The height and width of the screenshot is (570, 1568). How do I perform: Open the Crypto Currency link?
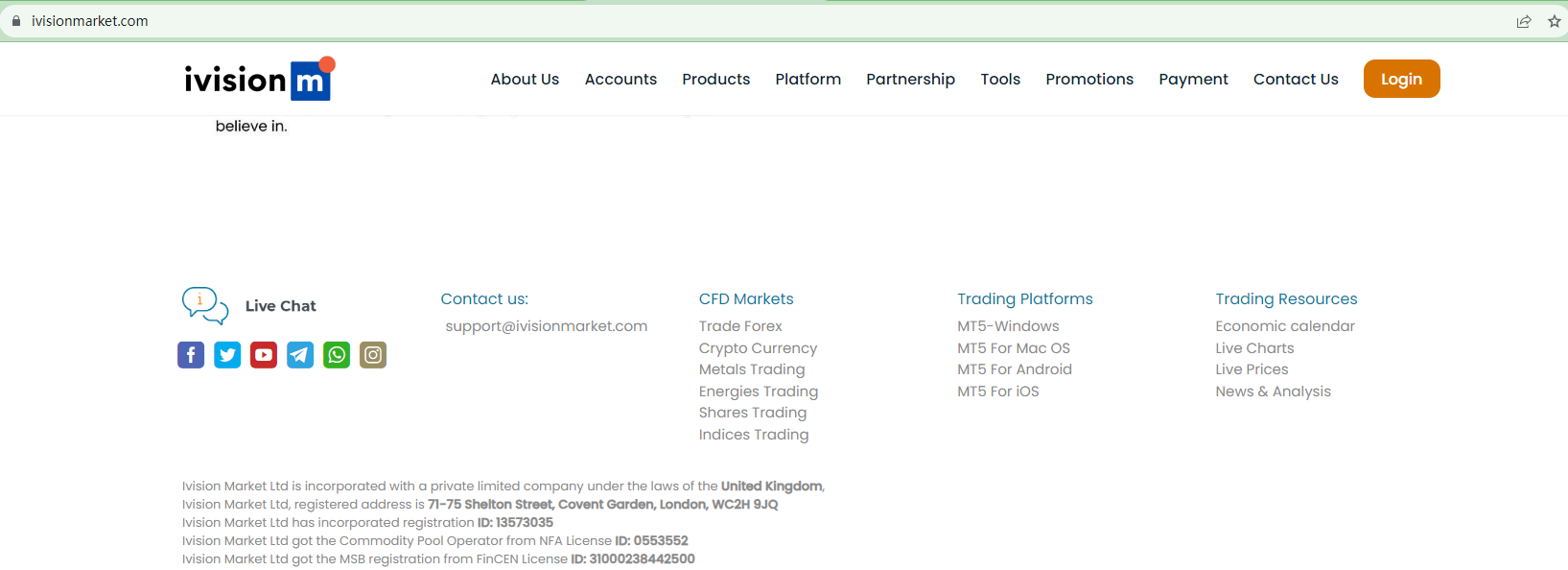point(758,348)
